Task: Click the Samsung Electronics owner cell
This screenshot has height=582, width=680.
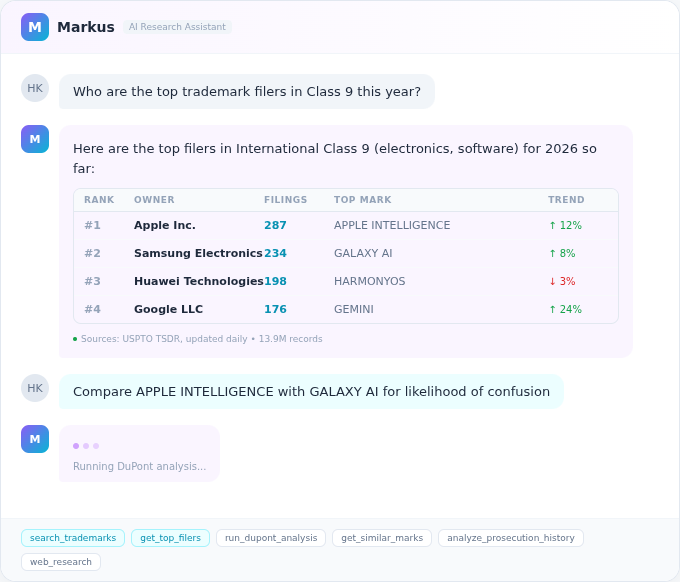Action: click(x=198, y=253)
